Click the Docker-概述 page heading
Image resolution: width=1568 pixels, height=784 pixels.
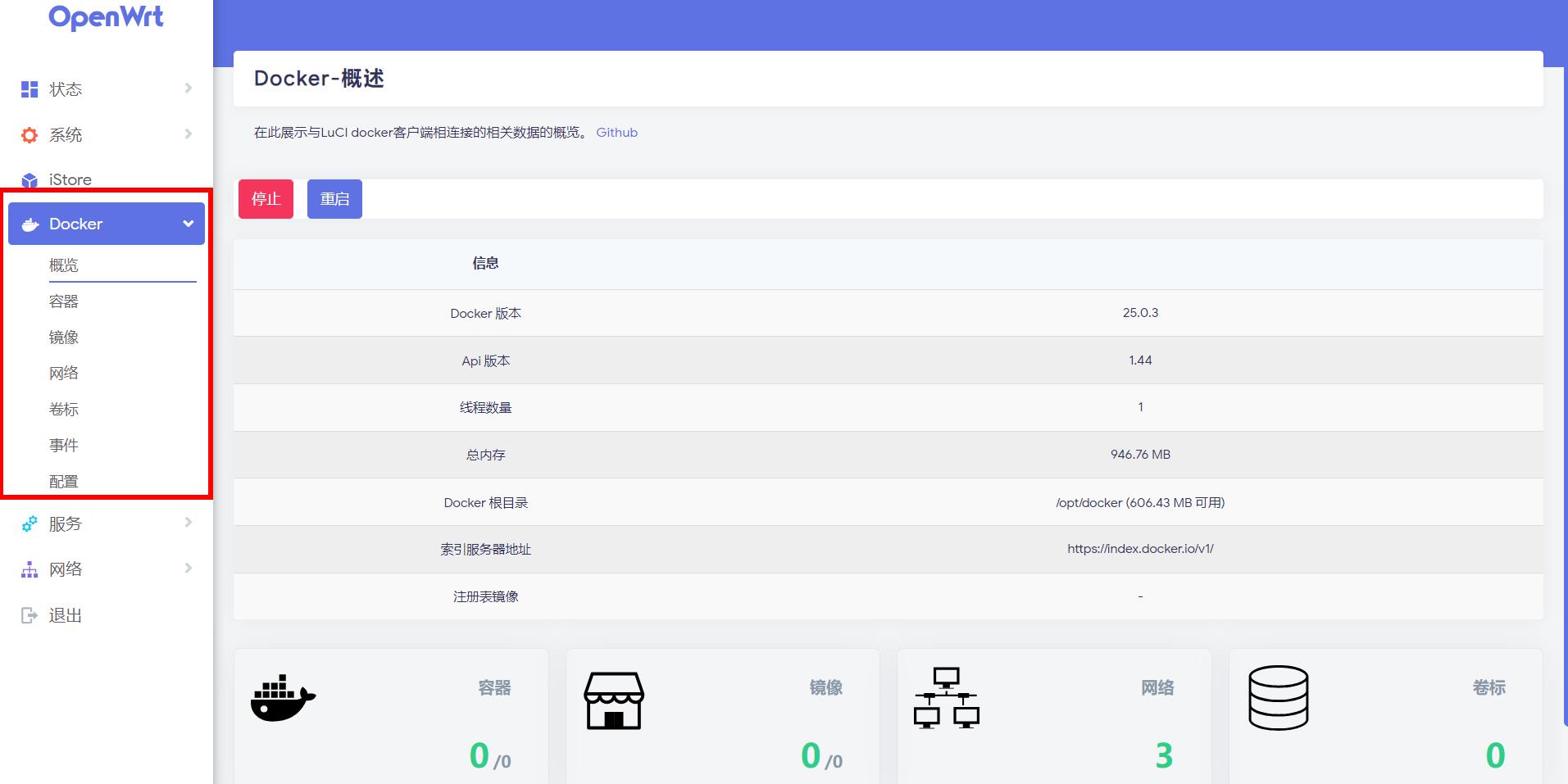(319, 79)
